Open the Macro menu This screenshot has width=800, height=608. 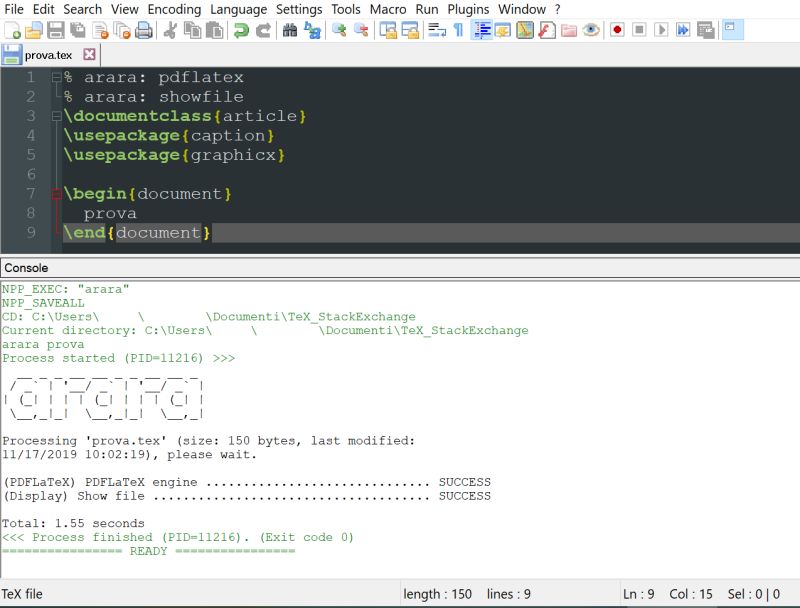pos(388,9)
